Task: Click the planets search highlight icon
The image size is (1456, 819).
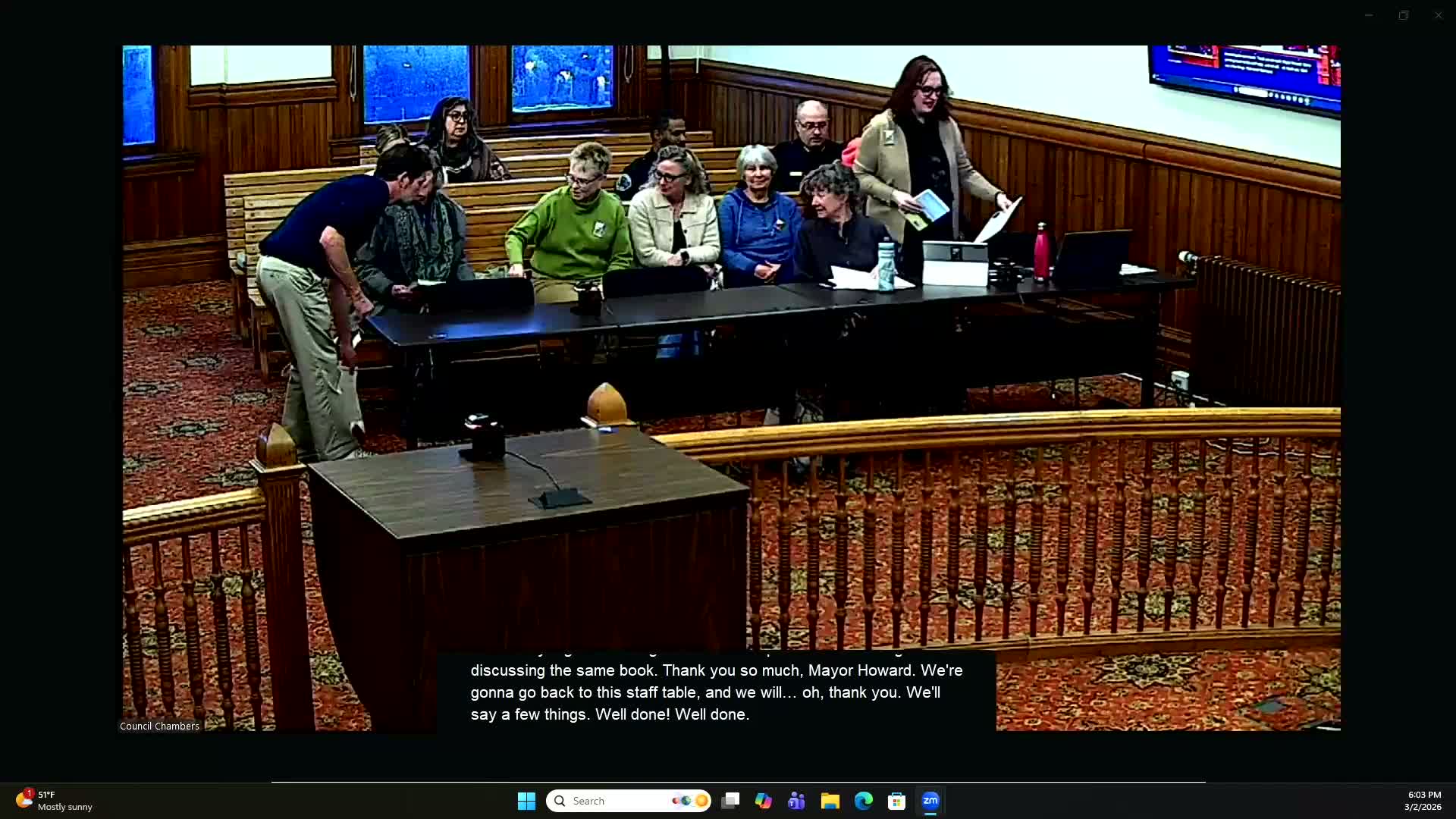Action: pyautogui.click(x=690, y=801)
